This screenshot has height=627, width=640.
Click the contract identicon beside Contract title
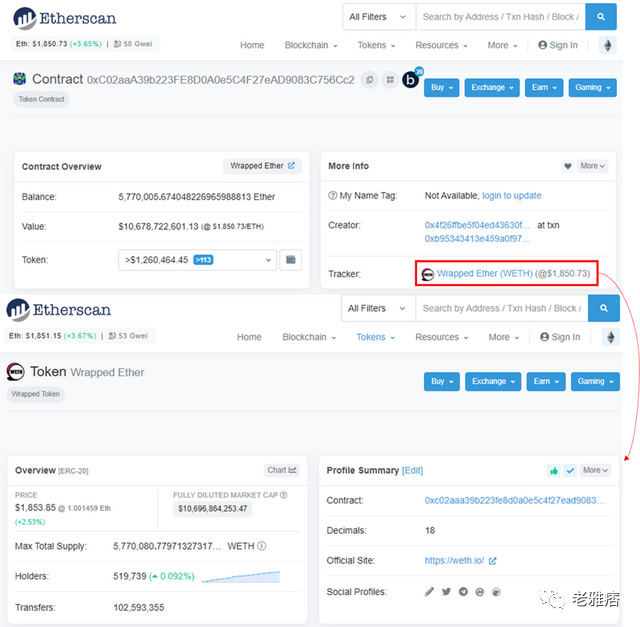(20, 78)
